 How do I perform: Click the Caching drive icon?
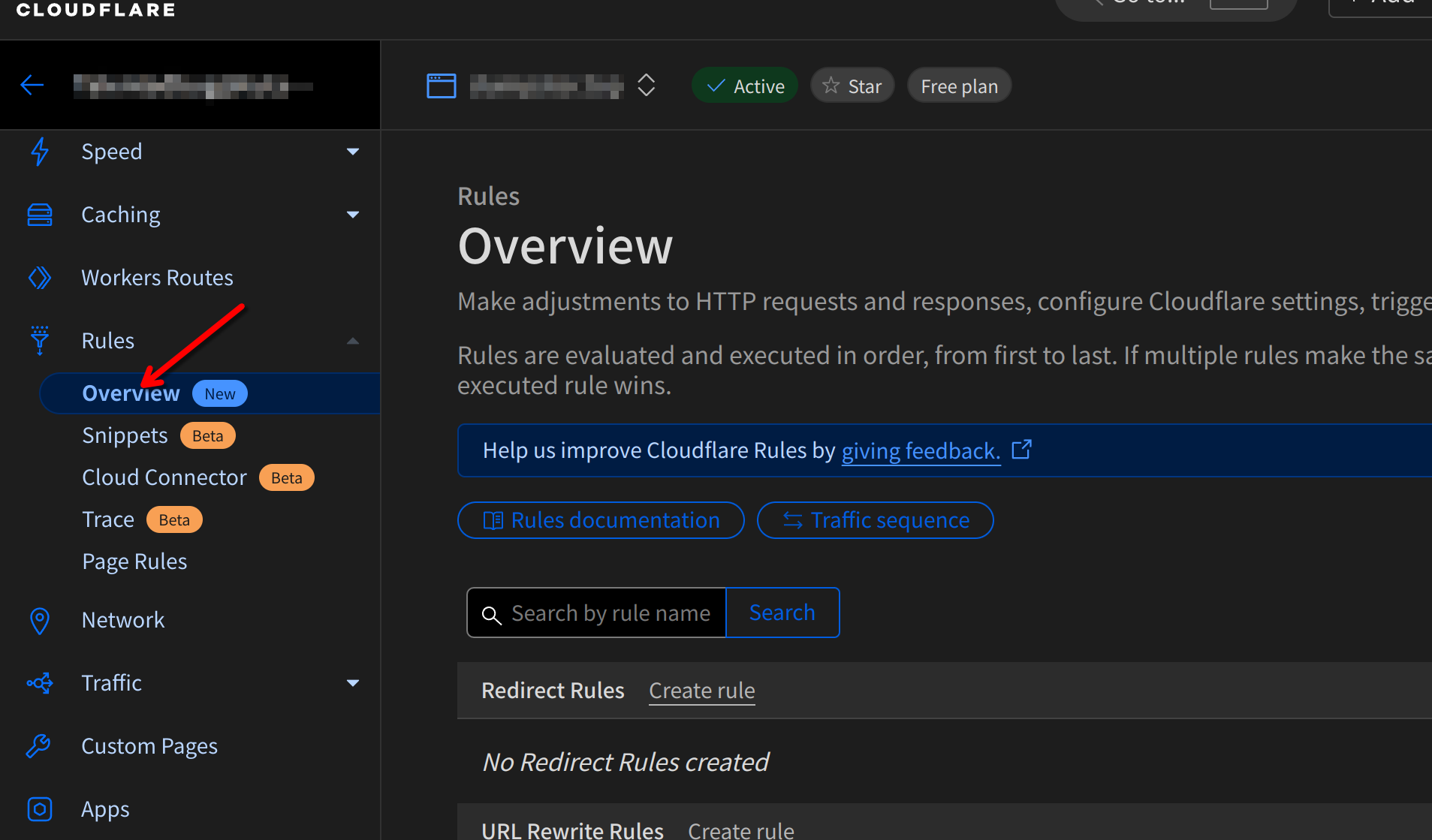point(40,215)
